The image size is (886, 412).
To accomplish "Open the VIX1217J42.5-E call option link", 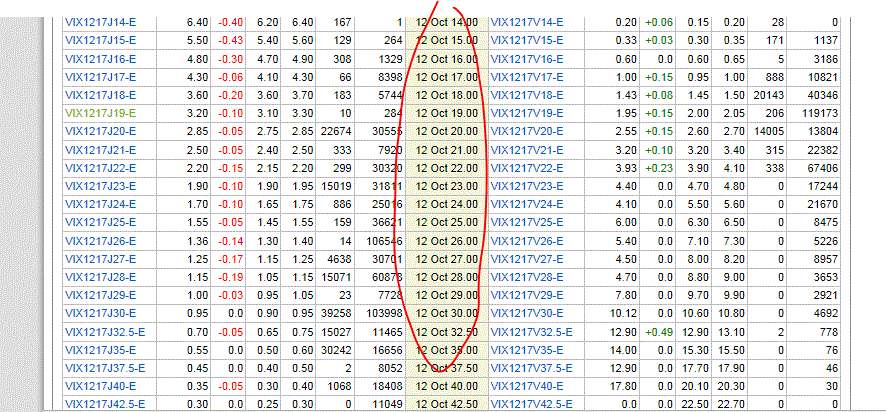I will coord(105,405).
